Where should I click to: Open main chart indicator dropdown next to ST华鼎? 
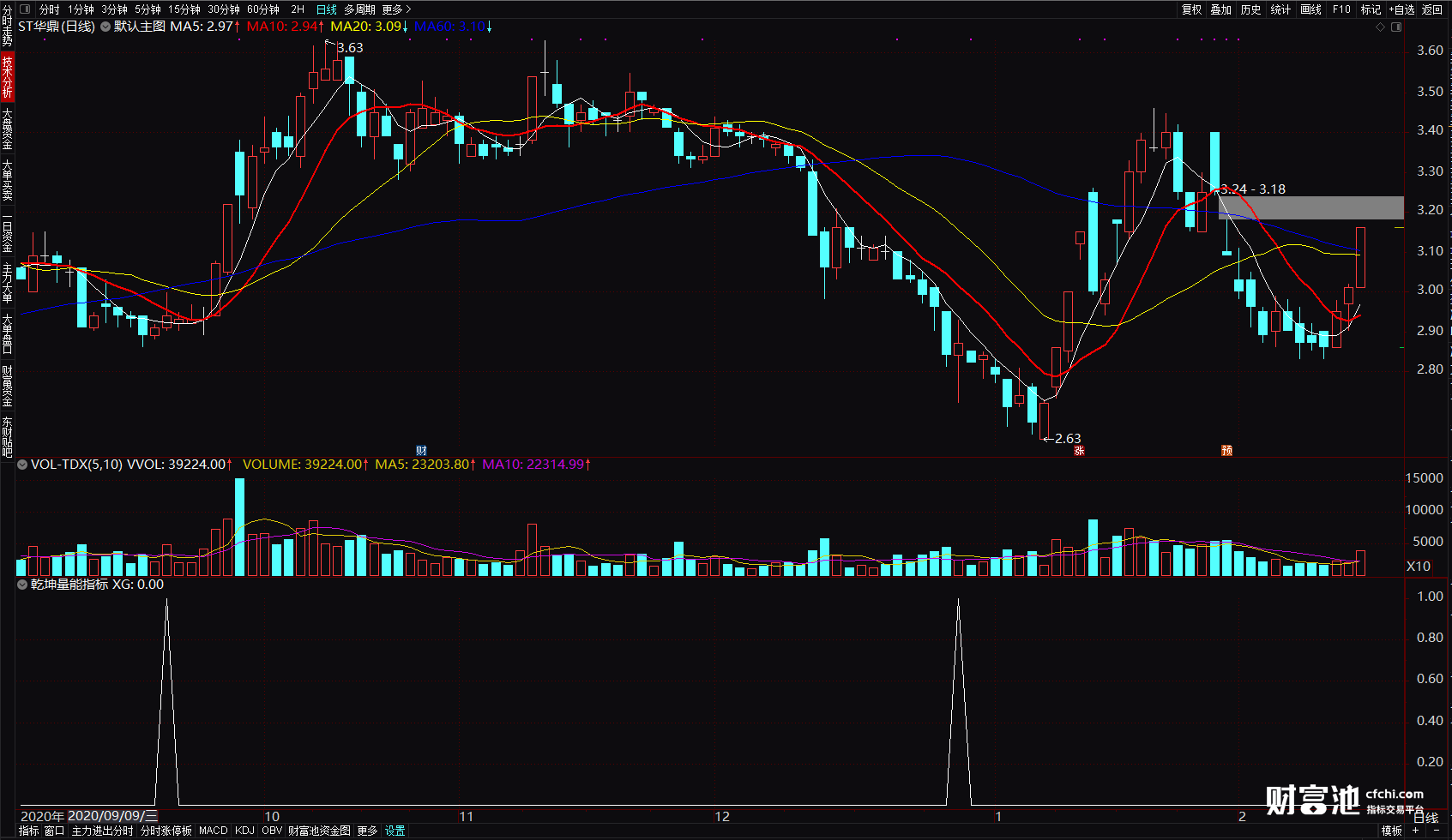105,27
